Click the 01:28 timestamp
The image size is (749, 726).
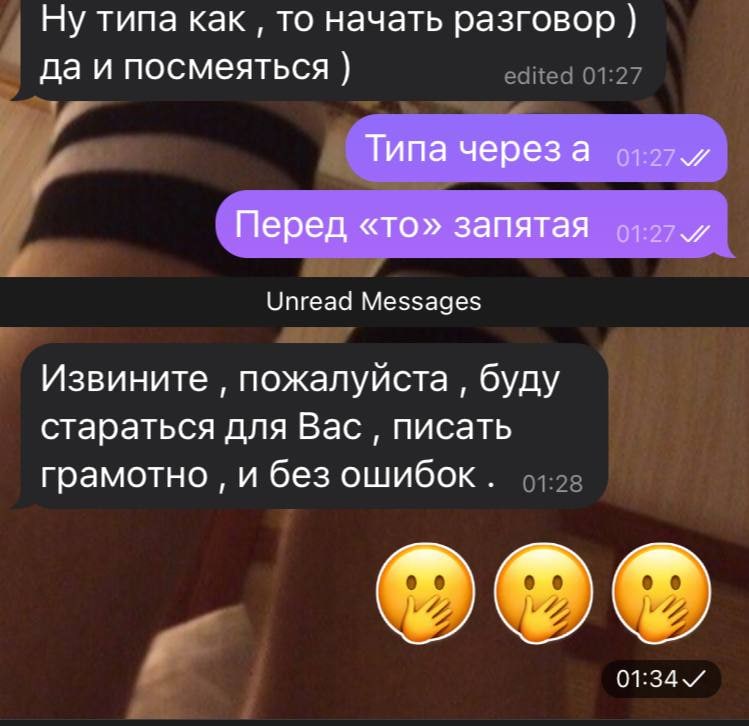[x=553, y=484]
